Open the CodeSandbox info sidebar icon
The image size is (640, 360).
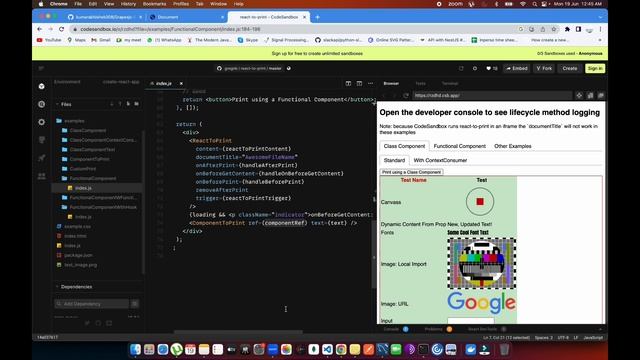click(42, 86)
